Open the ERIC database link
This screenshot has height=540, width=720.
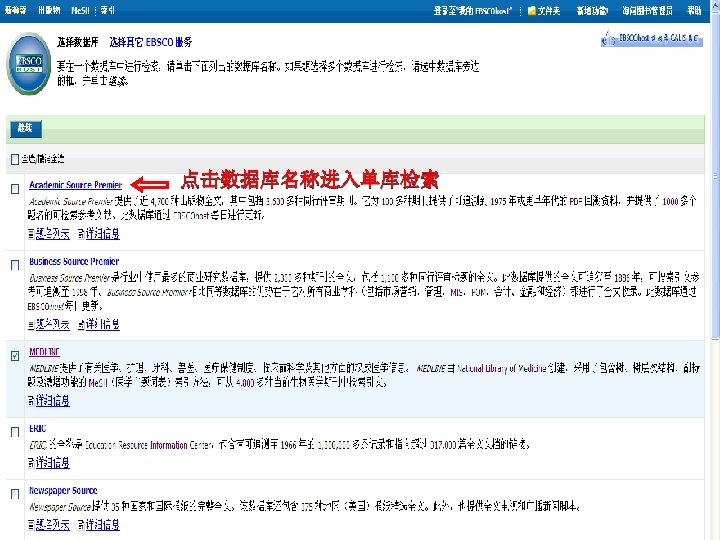(x=38, y=428)
